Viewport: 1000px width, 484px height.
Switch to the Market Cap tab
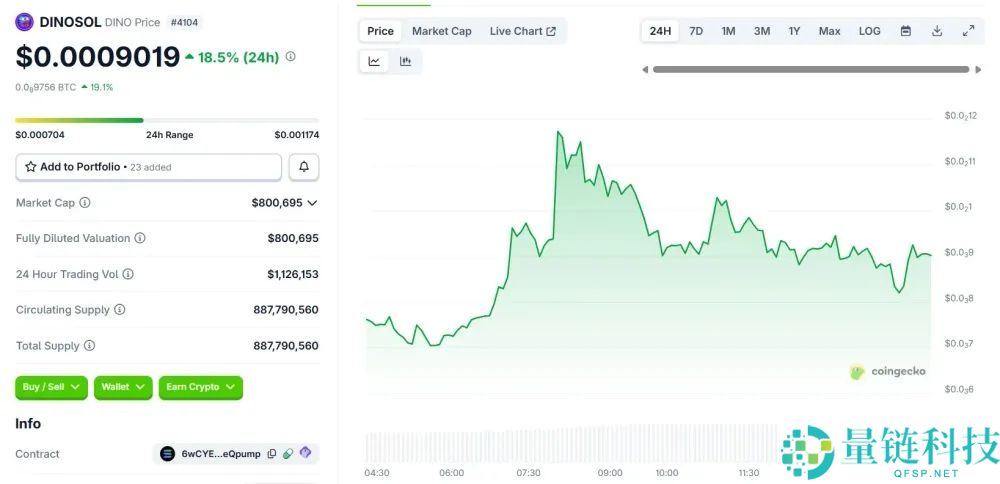441,31
